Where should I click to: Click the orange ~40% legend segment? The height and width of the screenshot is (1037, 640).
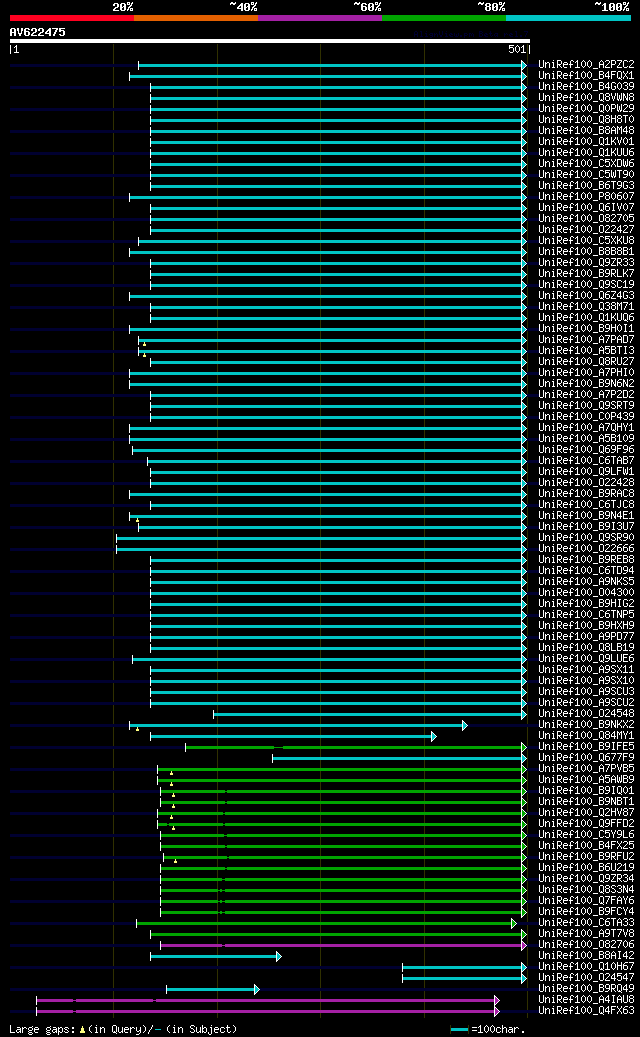click(196, 18)
